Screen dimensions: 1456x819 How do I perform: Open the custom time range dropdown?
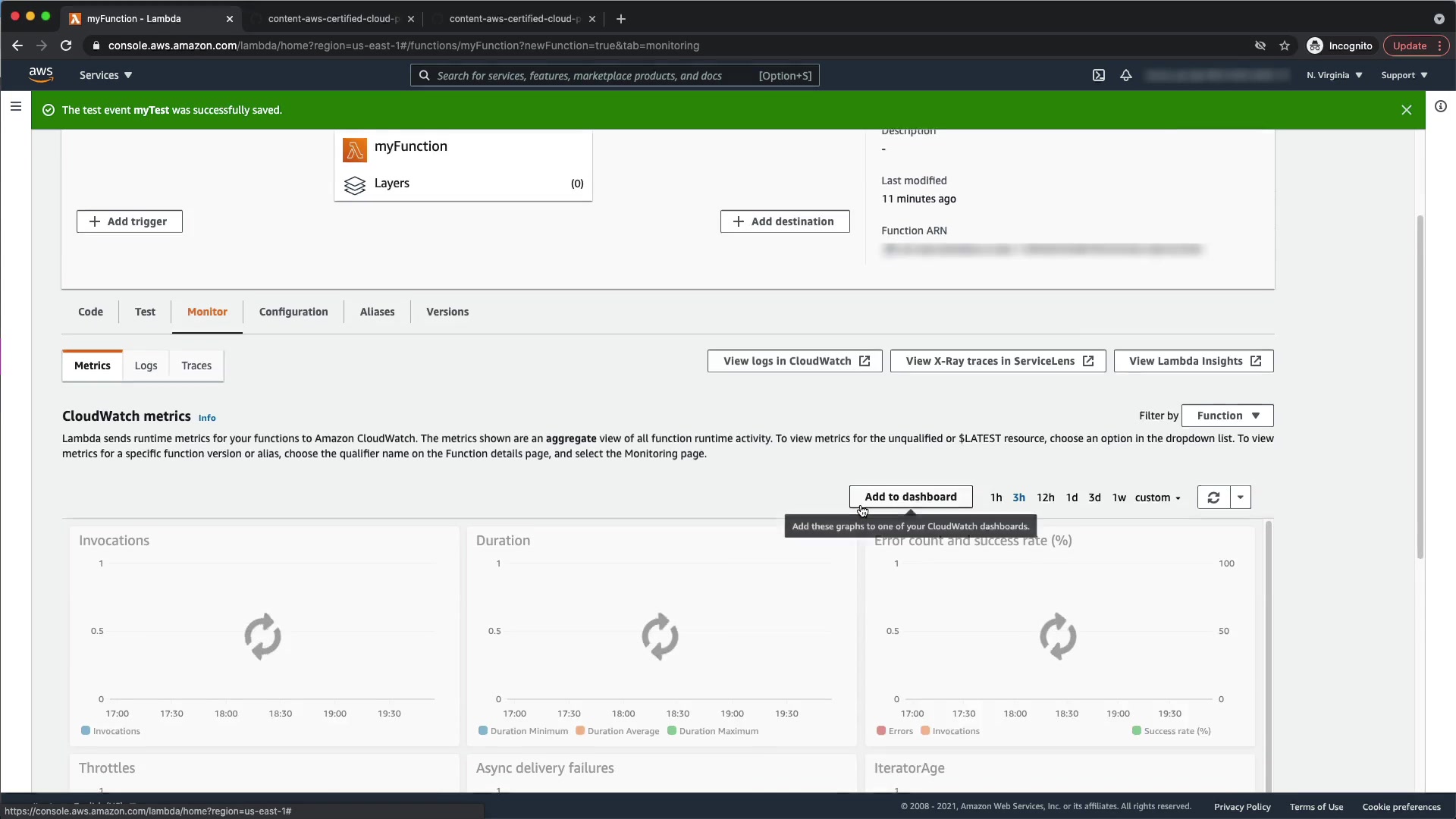click(x=1157, y=497)
